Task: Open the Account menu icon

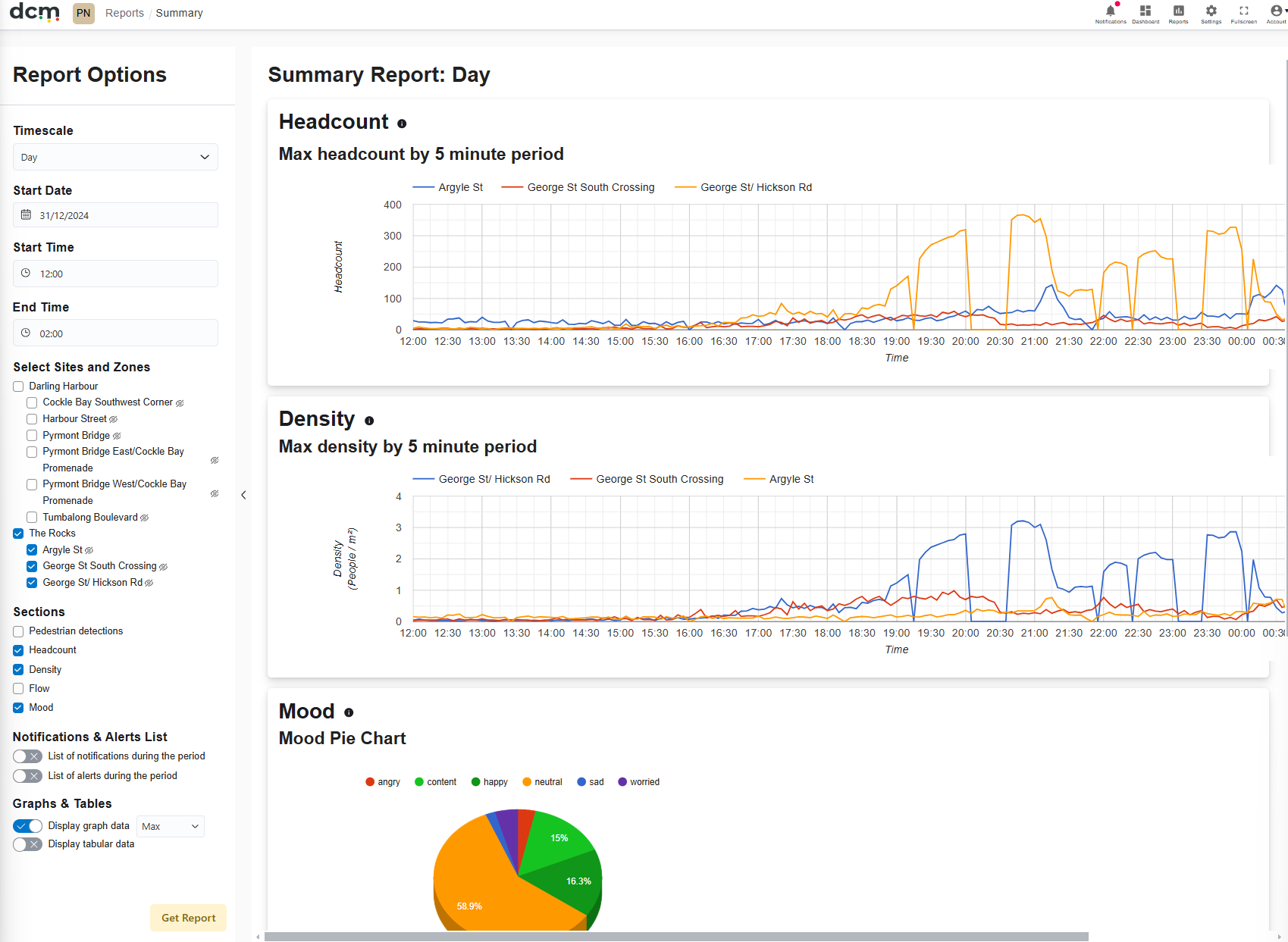Action: click(x=1277, y=11)
